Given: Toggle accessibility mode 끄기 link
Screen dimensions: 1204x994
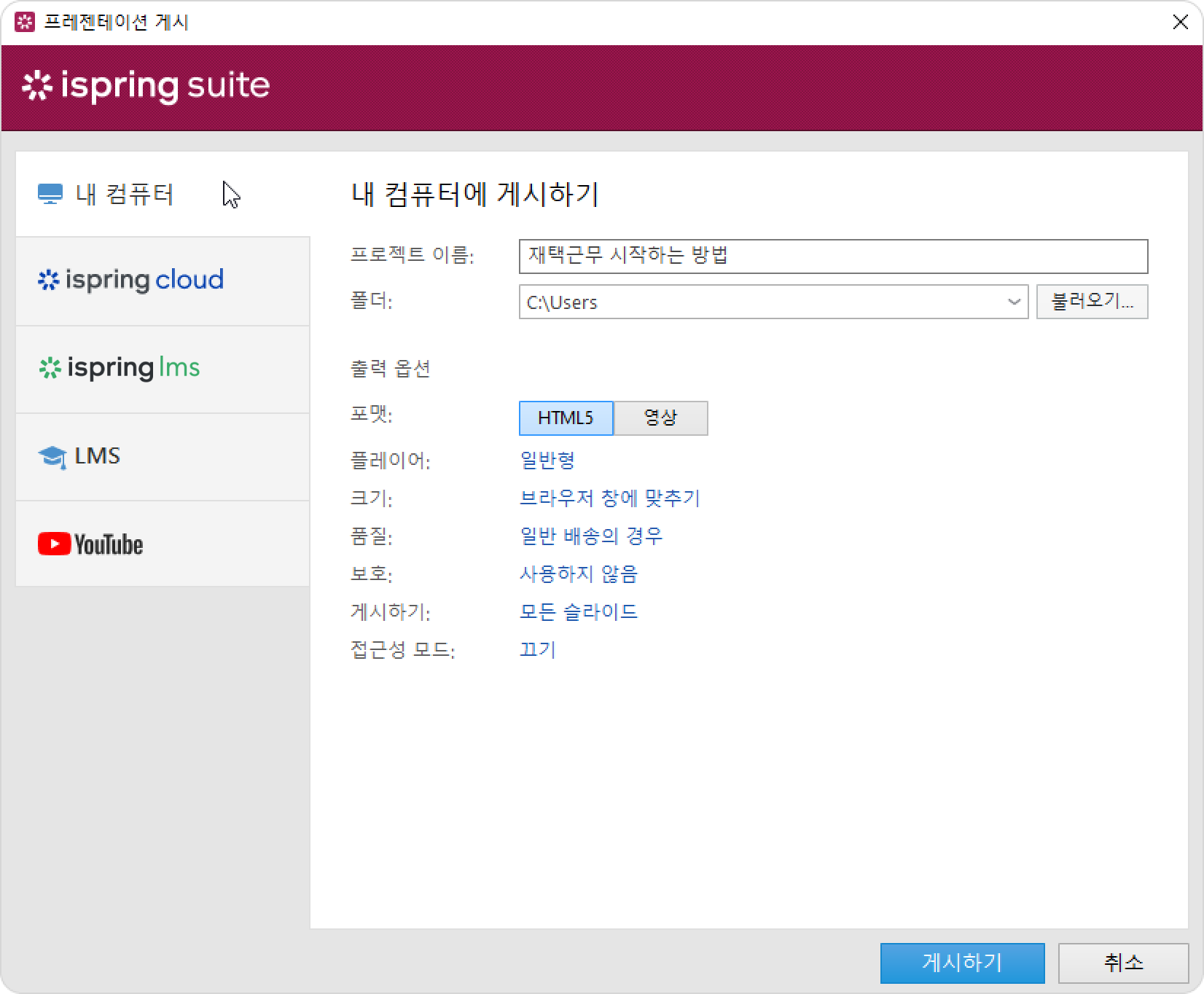Looking at the screenshot, I should click(x=538, y=650).
